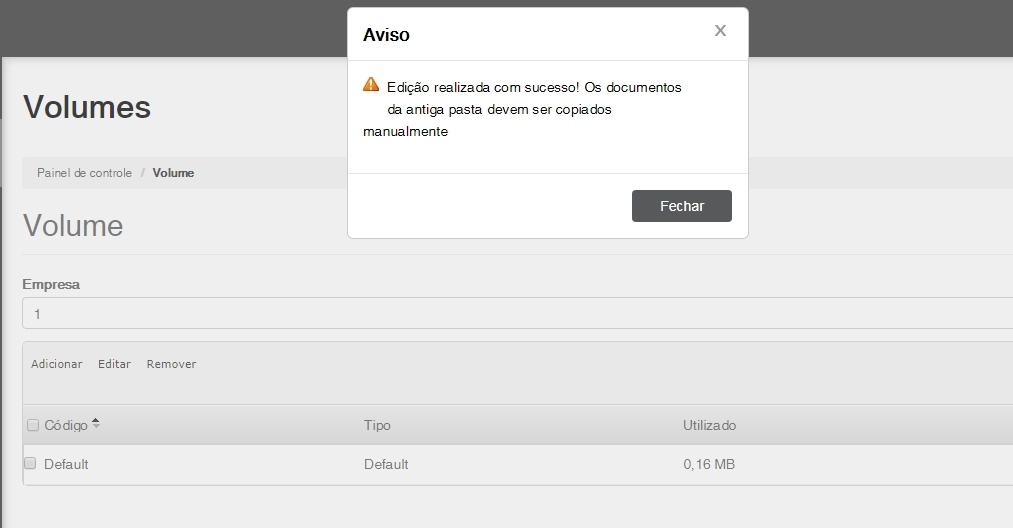Click Remover in the volume toolbar

[171, 364]
